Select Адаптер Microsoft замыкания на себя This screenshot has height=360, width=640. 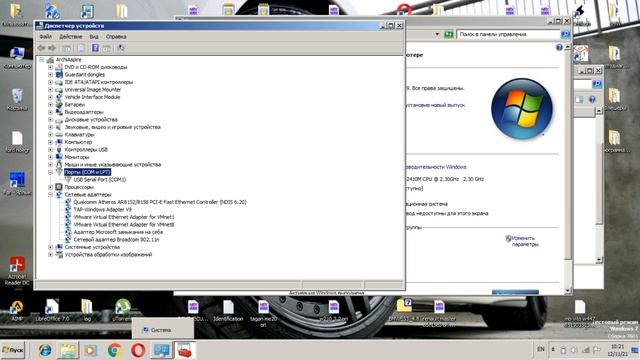click(118, 232)
